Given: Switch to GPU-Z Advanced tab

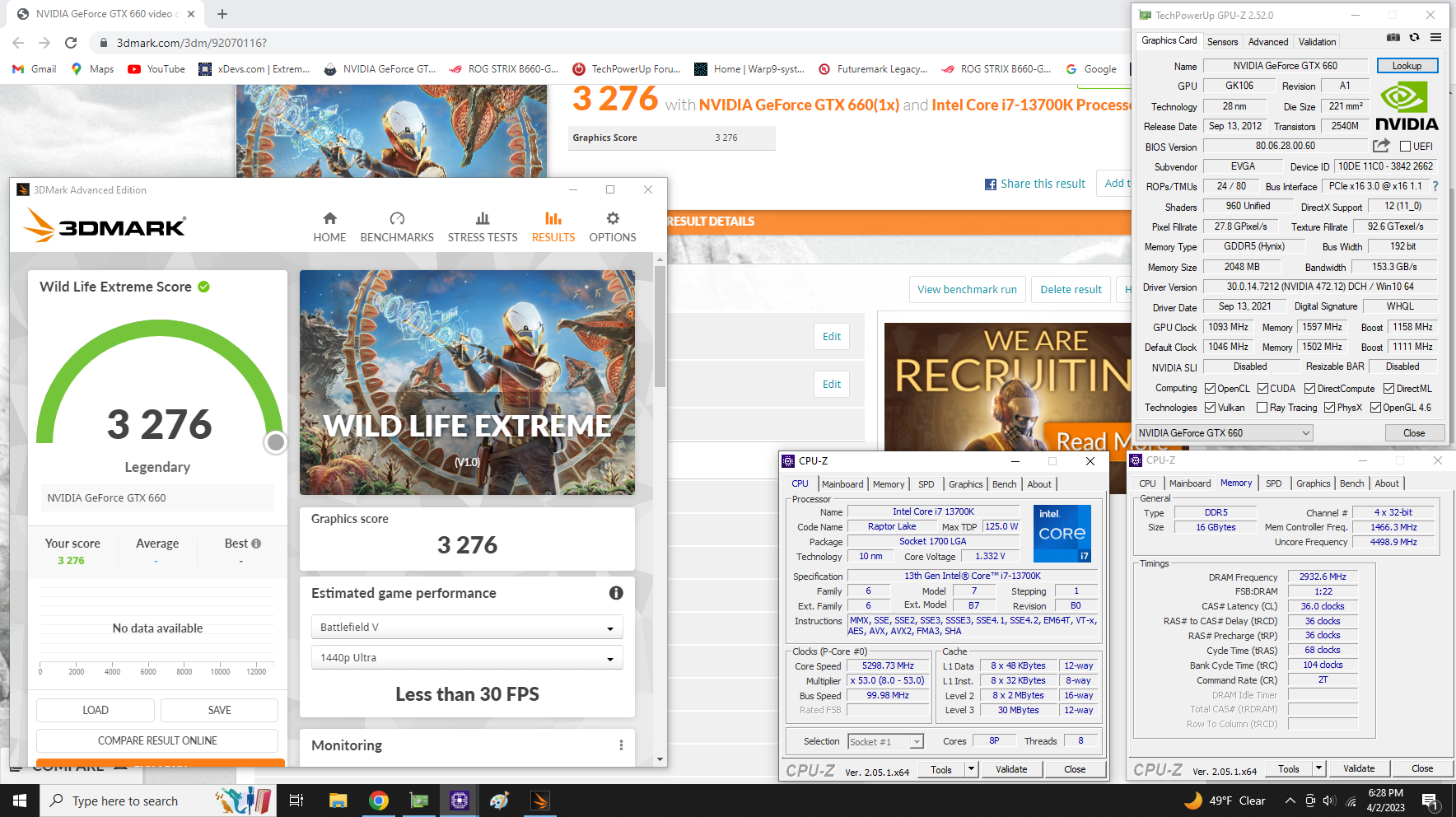Looking at the screenshot, I should point(1268,42).
